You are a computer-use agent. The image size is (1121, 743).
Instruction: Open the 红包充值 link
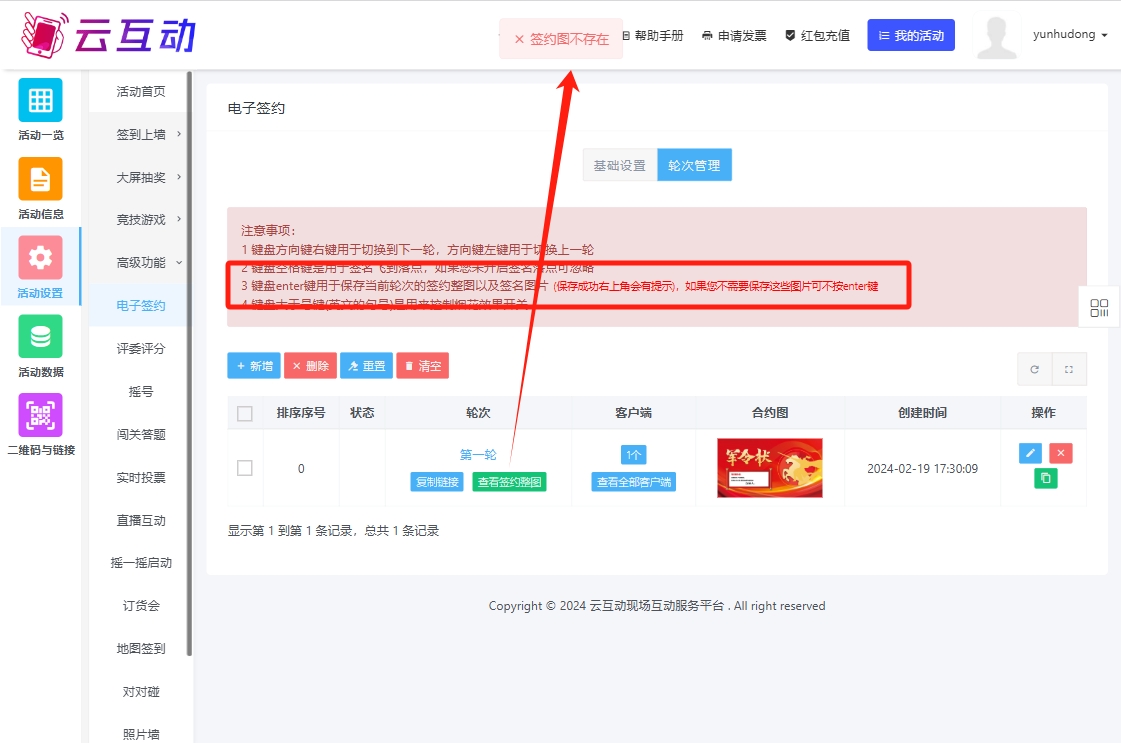(x=818, y=35)
